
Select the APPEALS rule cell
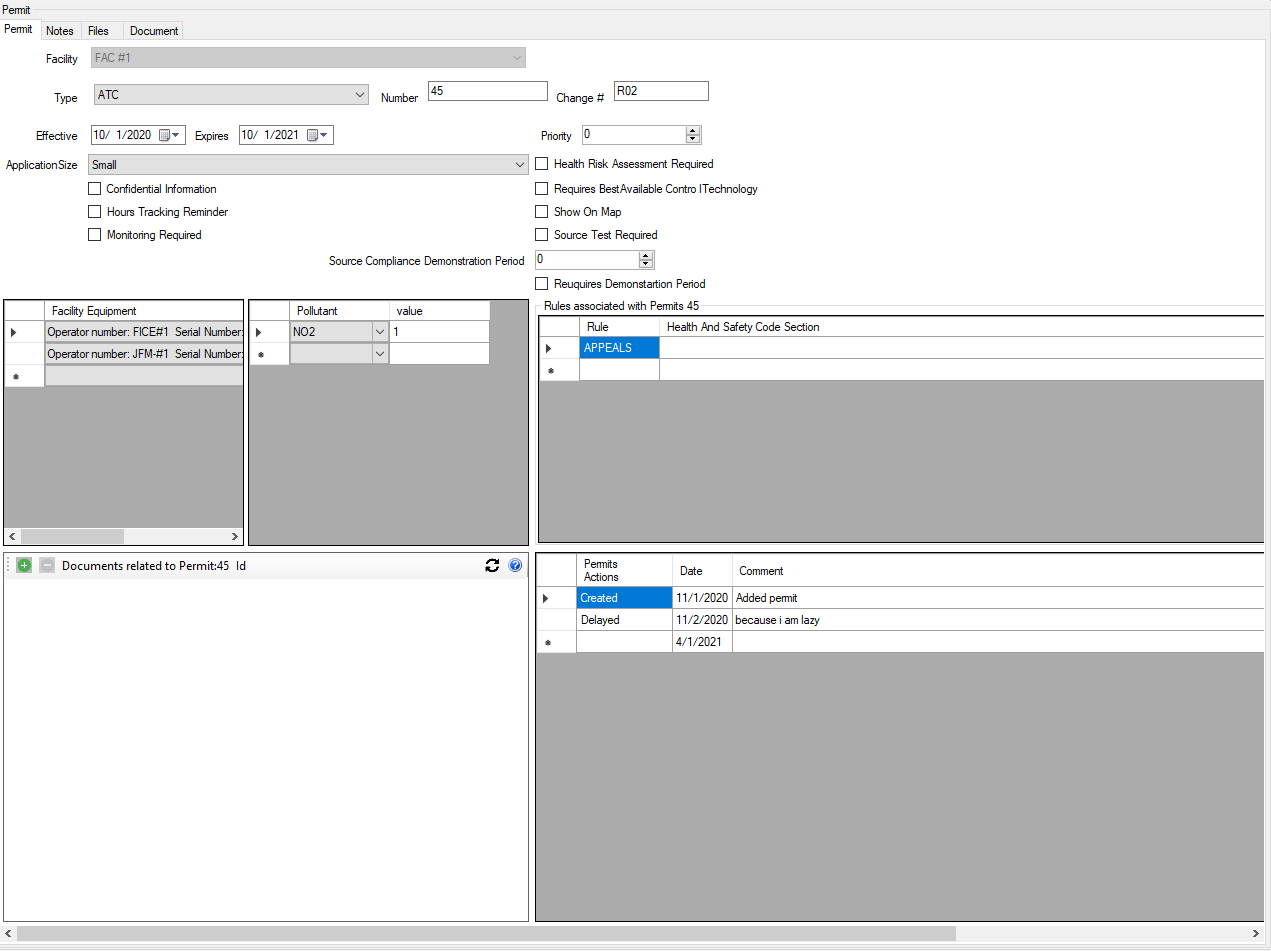tap(619, 348)
